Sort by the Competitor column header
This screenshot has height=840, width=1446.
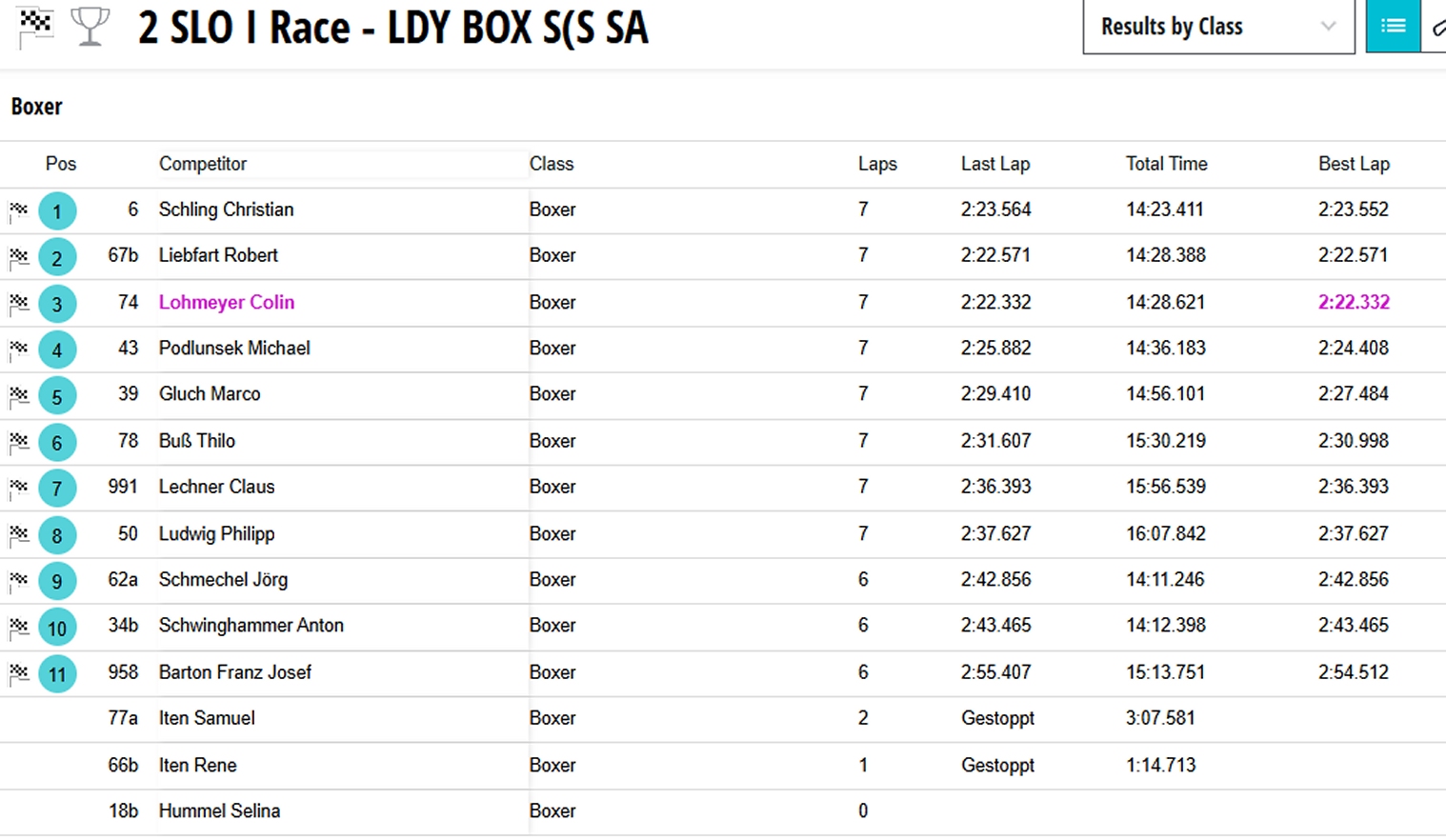[x=202, y=164]
